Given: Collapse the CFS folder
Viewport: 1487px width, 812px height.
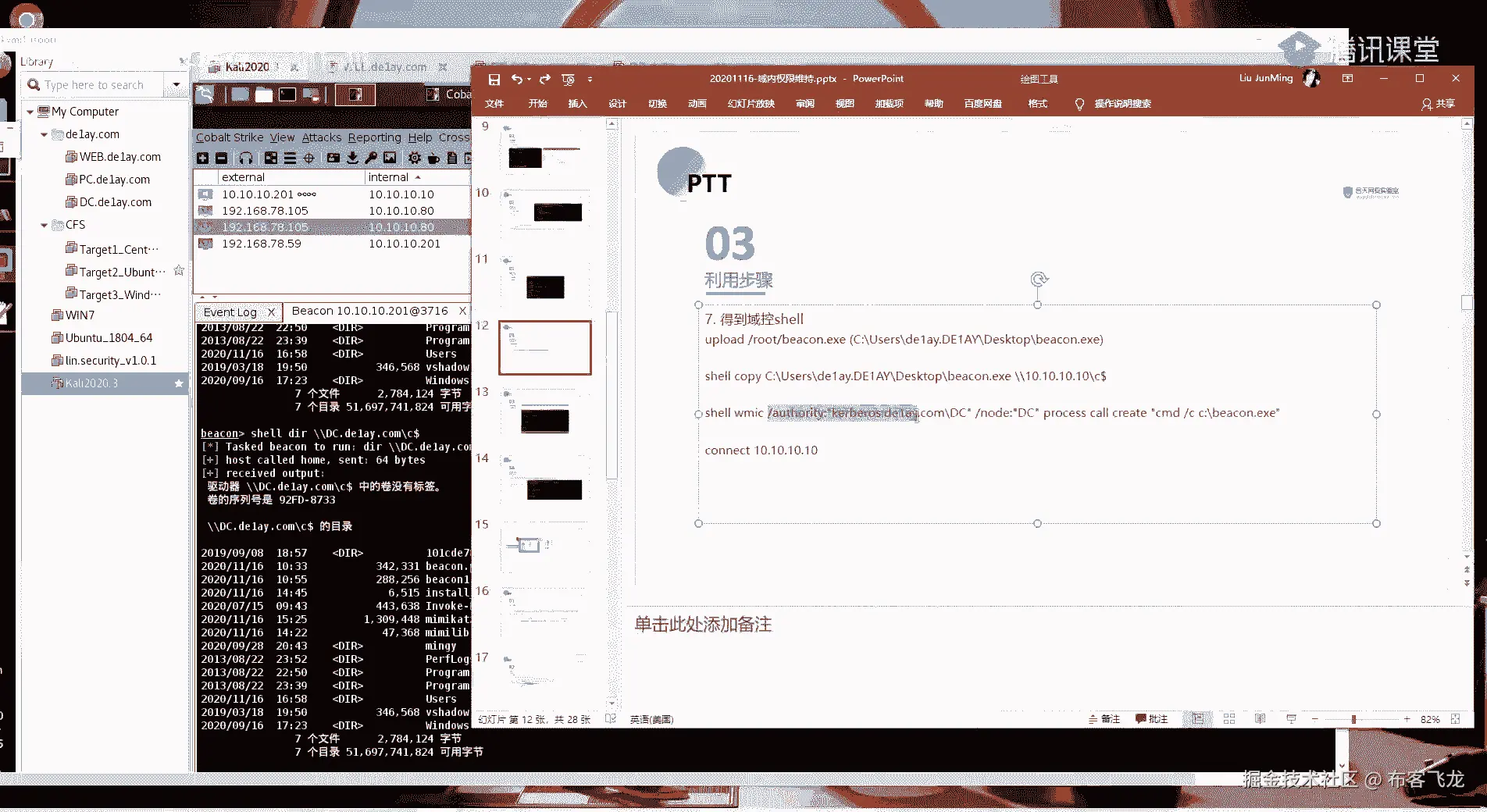Looking at the screenshot, I should click(x=44, y=225).
